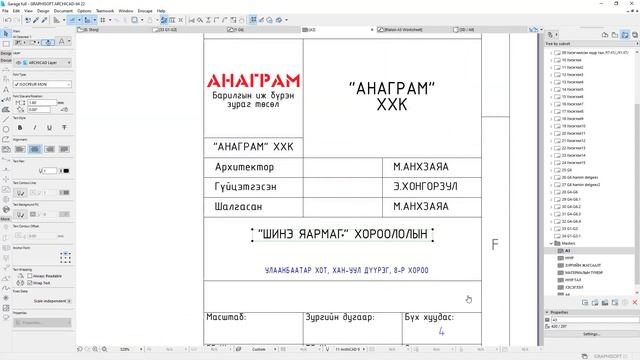Click the Publisher Sets icon in Navigator header

click(x=635, y=35)
